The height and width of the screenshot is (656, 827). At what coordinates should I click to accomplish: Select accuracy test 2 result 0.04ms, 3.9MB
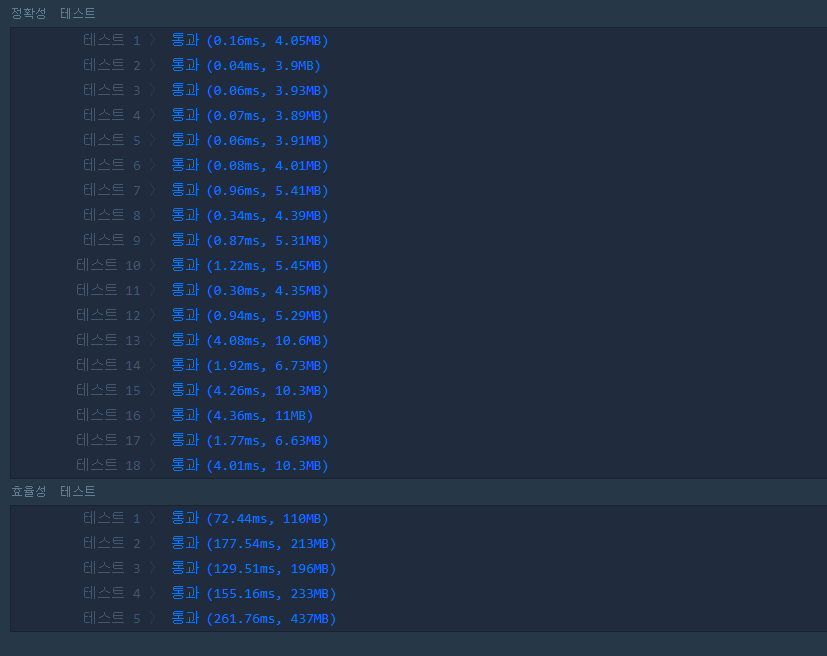point(246,65)
